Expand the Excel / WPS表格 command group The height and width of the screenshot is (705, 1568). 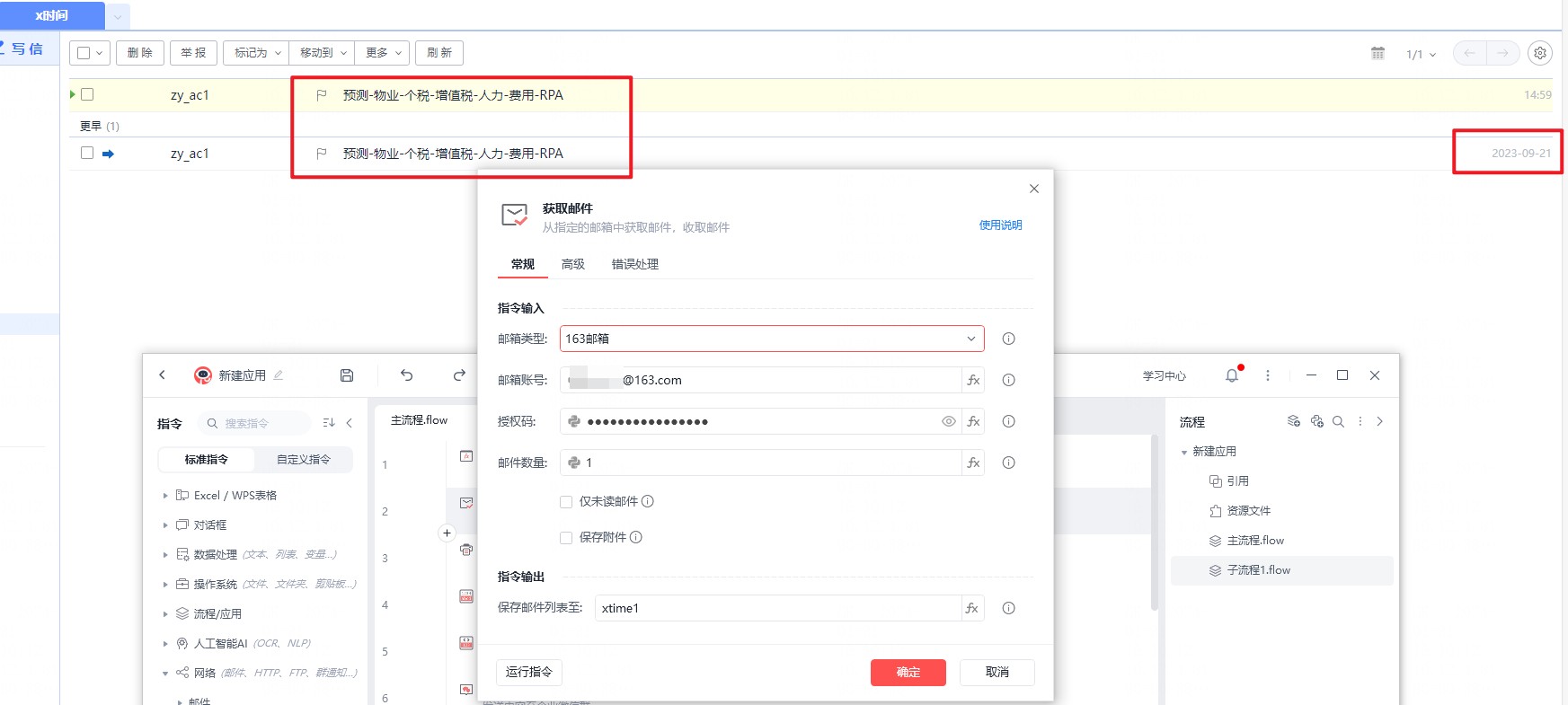point(165,496)
